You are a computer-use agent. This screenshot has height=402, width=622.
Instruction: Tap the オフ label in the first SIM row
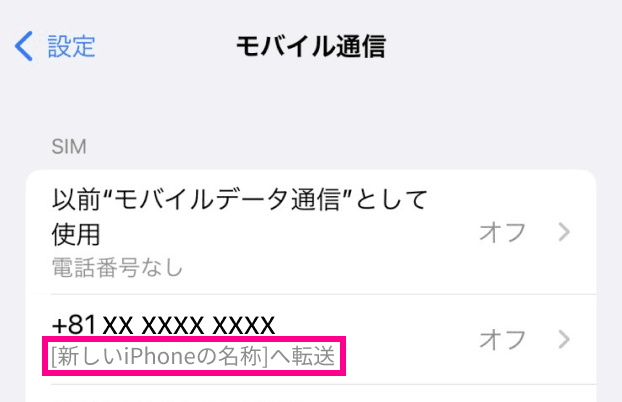point(503,233)
